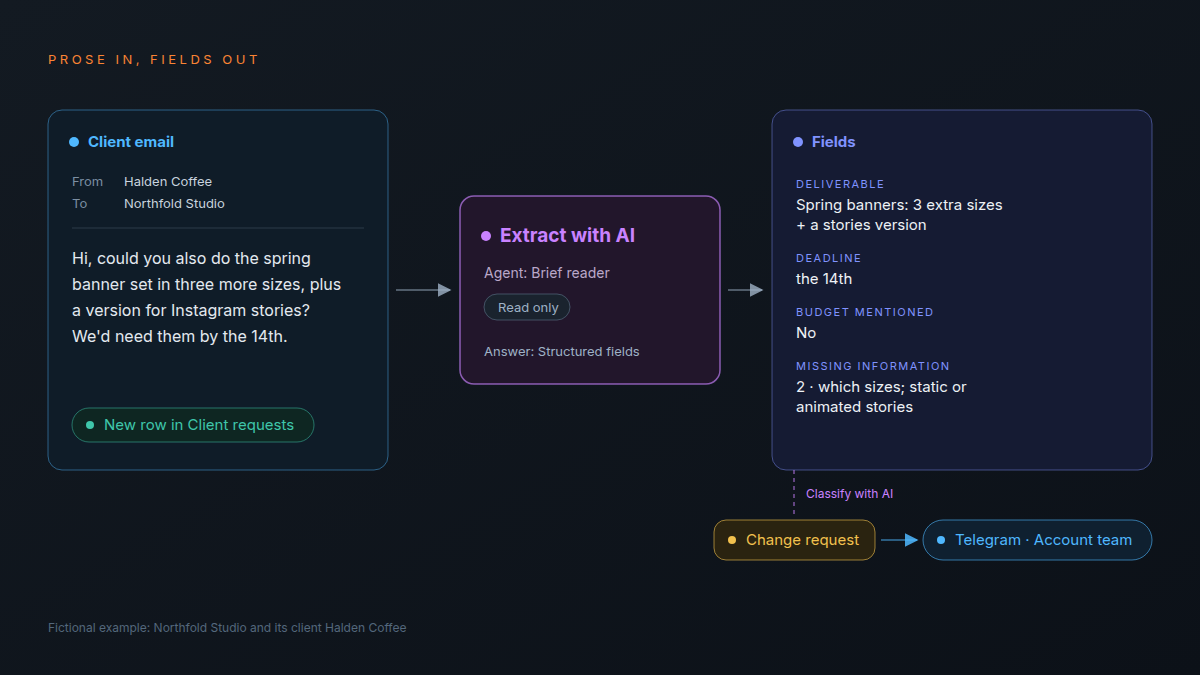The width and height of the screenshot is (1200, 675).
Task: Click 'Answer: Structured fields' text
Action: (x=562, y=352)
